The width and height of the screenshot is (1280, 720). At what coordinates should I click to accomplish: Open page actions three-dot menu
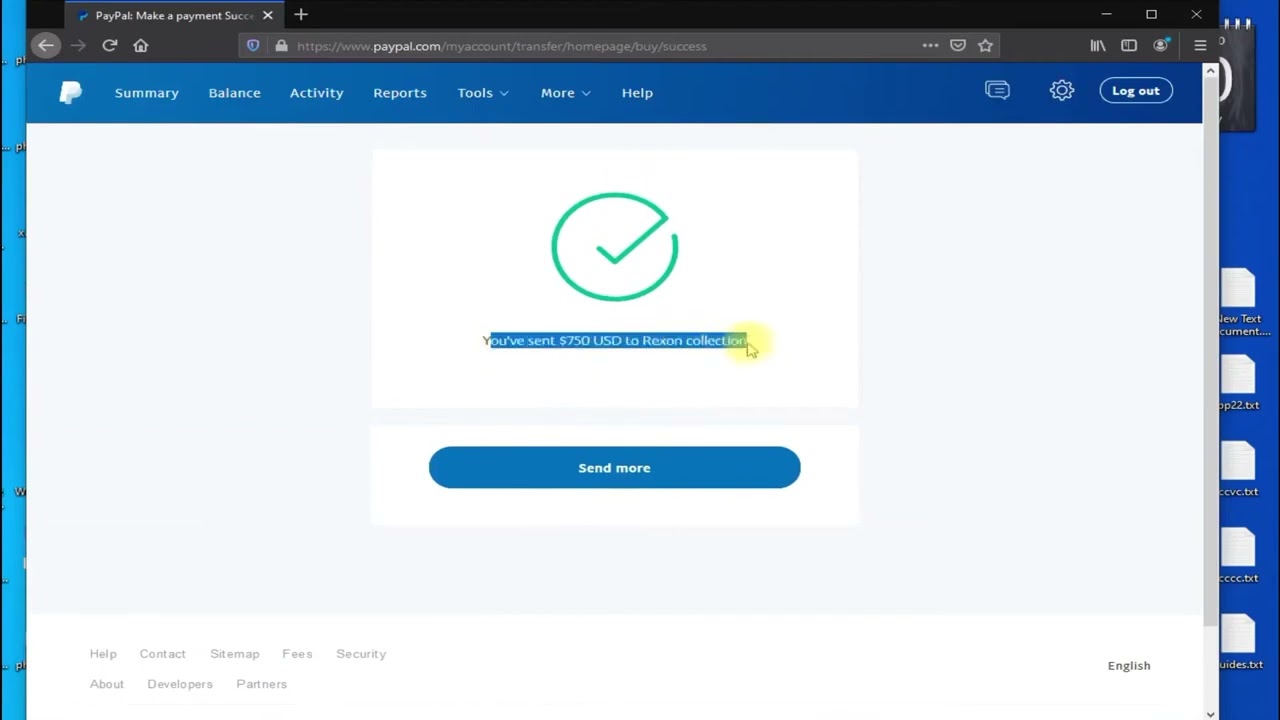(x=930, y=45)
